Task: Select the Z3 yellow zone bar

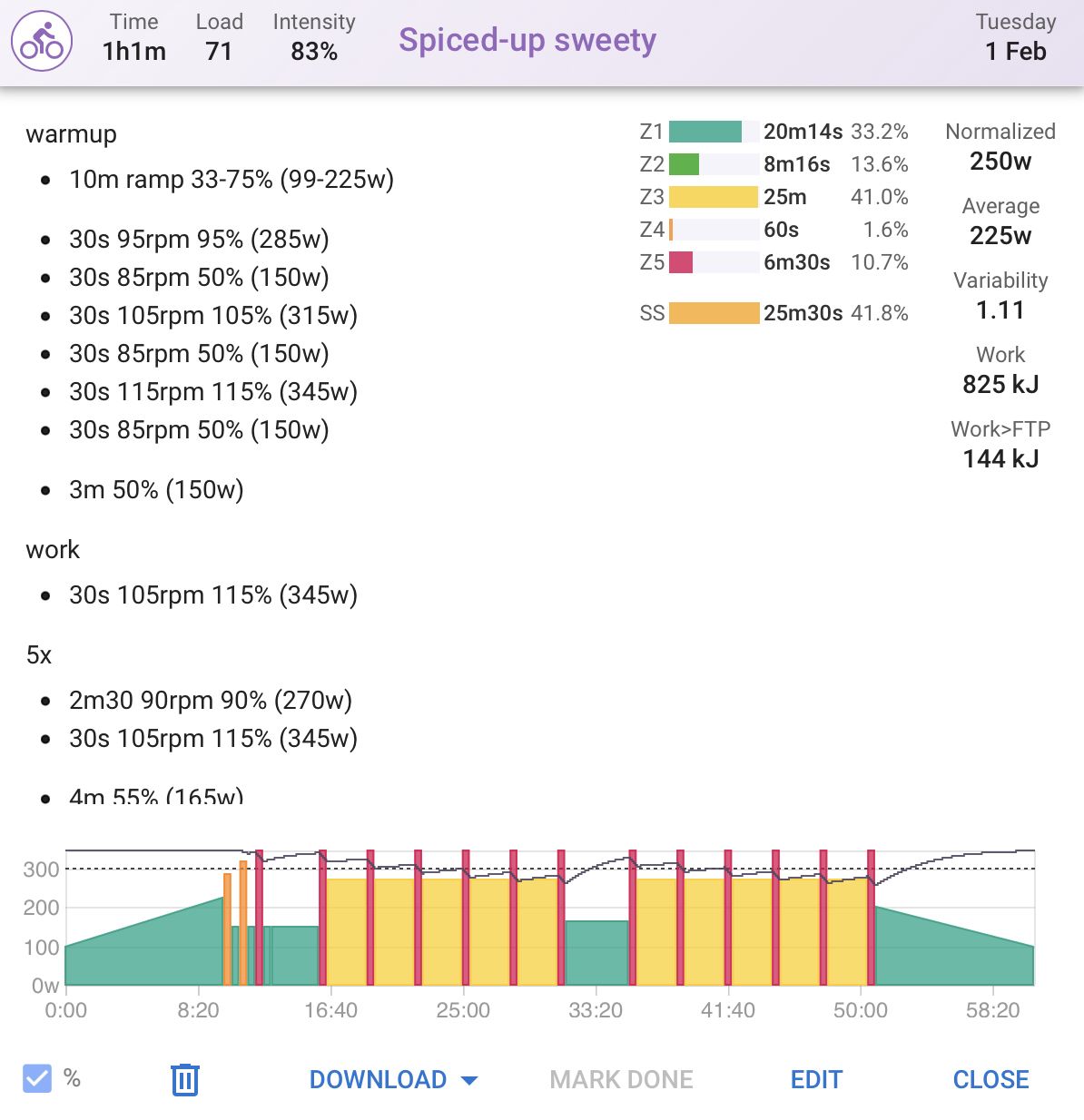Action: (714, 197)
